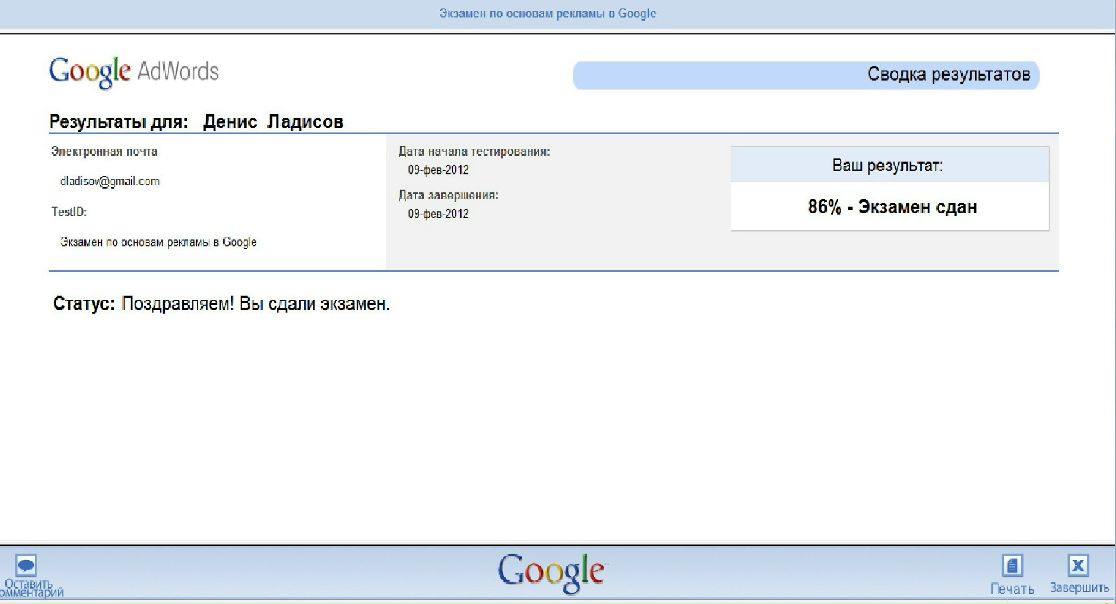Click the 86% - Экзамен сдан result
This screenshot has width=1116, height=604.
tap(891, 207)
